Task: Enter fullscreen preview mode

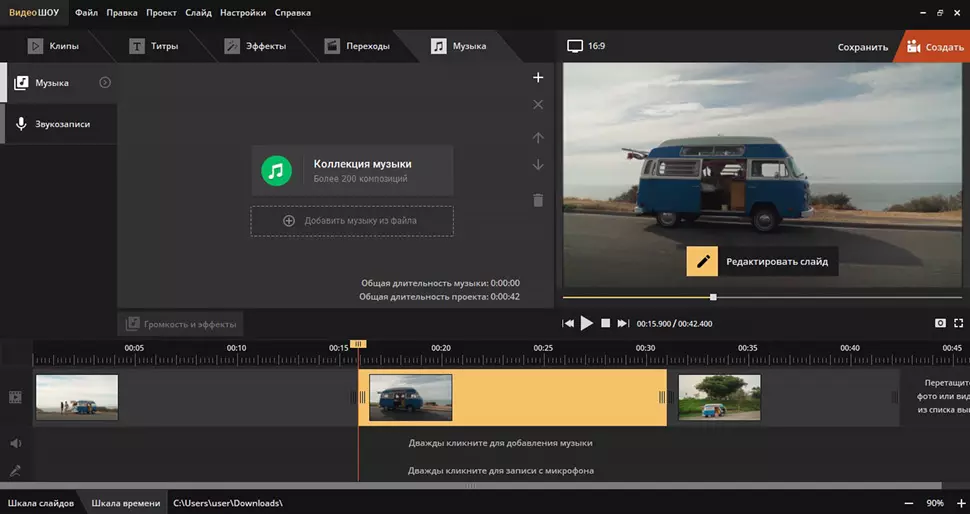Action: pos(959,323)
